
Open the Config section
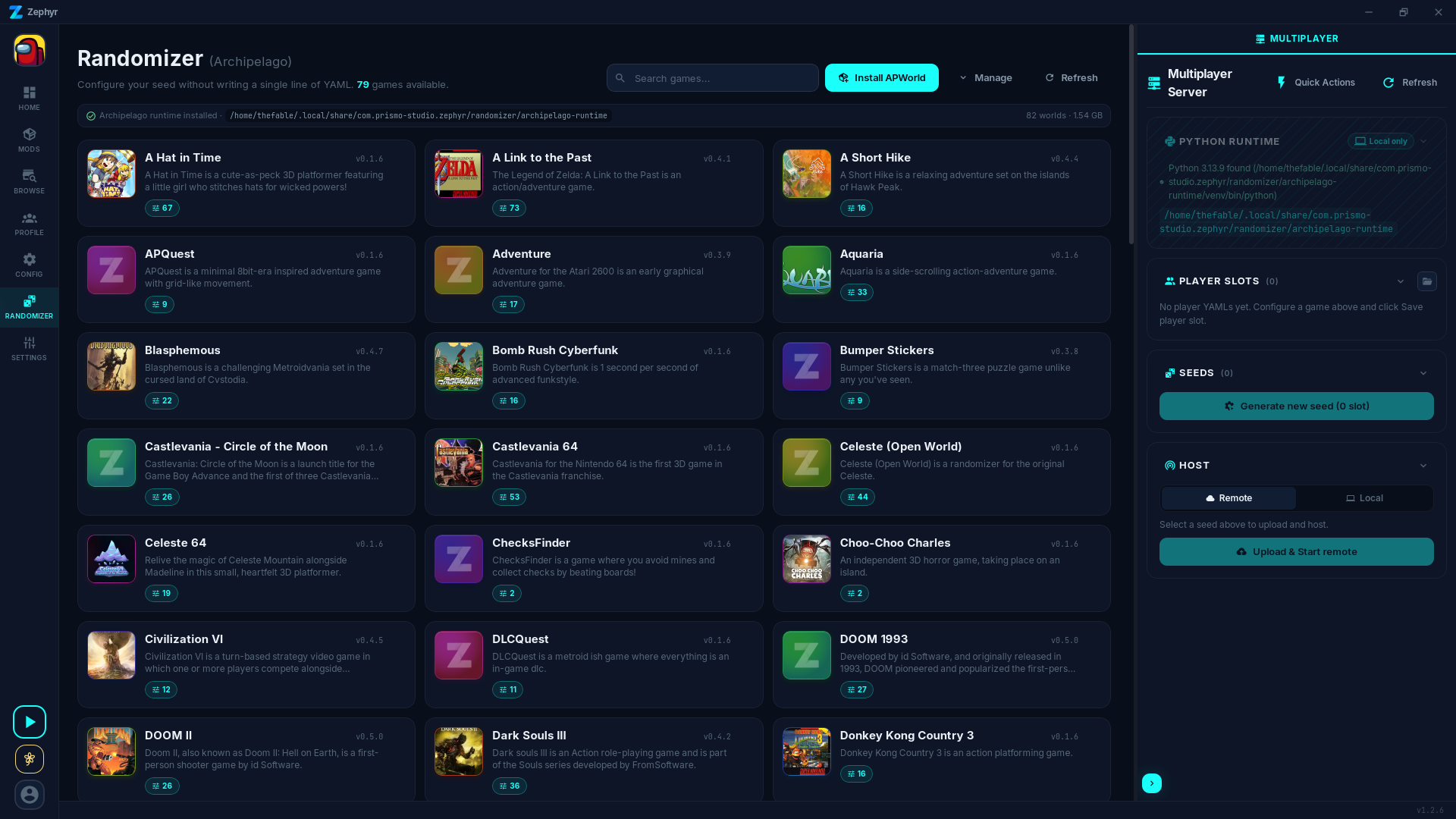30,265
